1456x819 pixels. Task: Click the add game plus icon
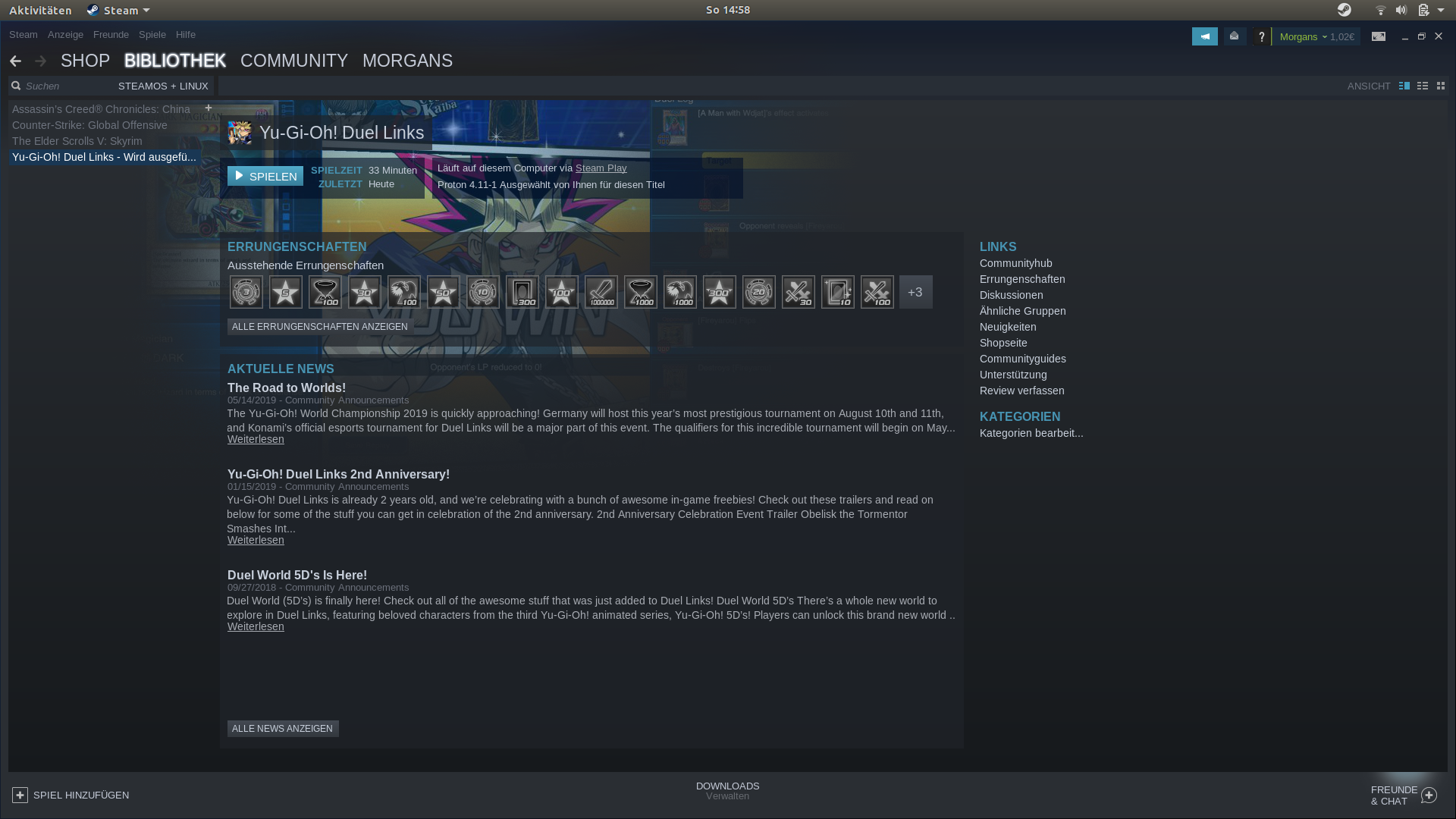click(x=20, y=795)
